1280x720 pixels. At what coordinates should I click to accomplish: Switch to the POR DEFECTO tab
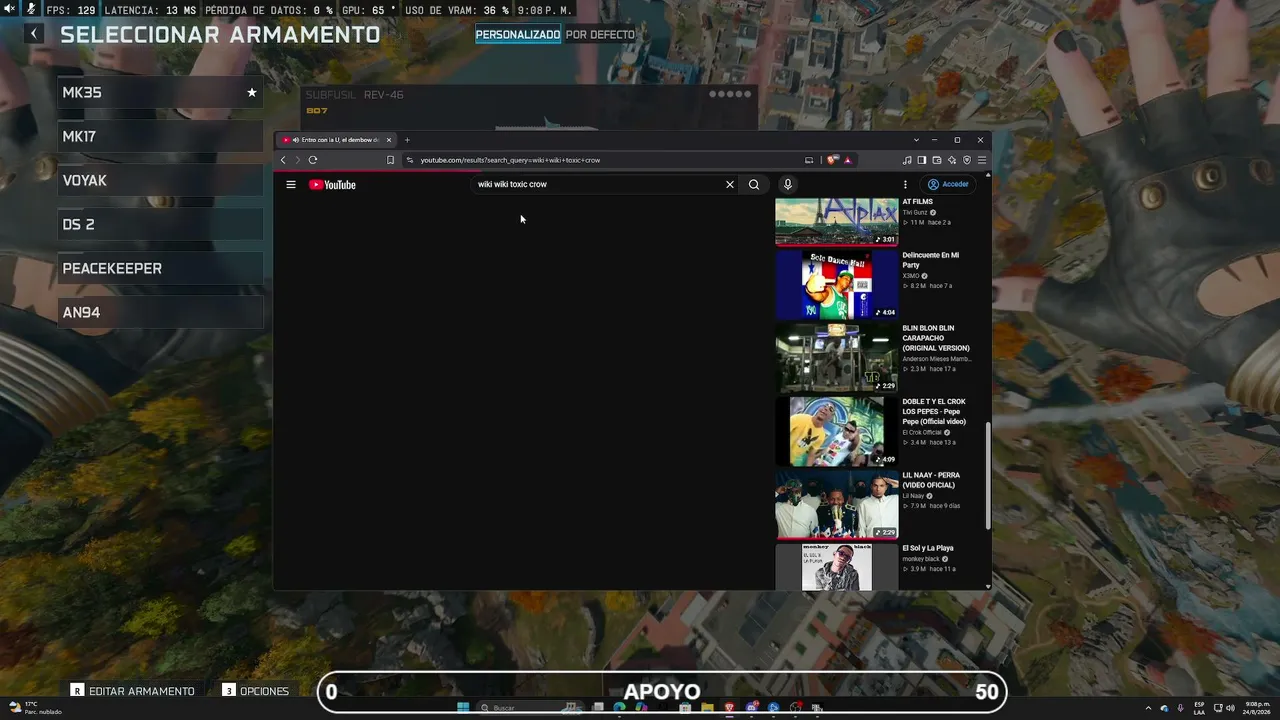600,34
